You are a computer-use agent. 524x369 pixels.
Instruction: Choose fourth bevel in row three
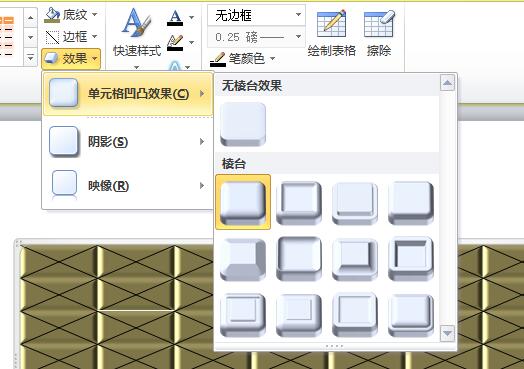tap(411, 315)
